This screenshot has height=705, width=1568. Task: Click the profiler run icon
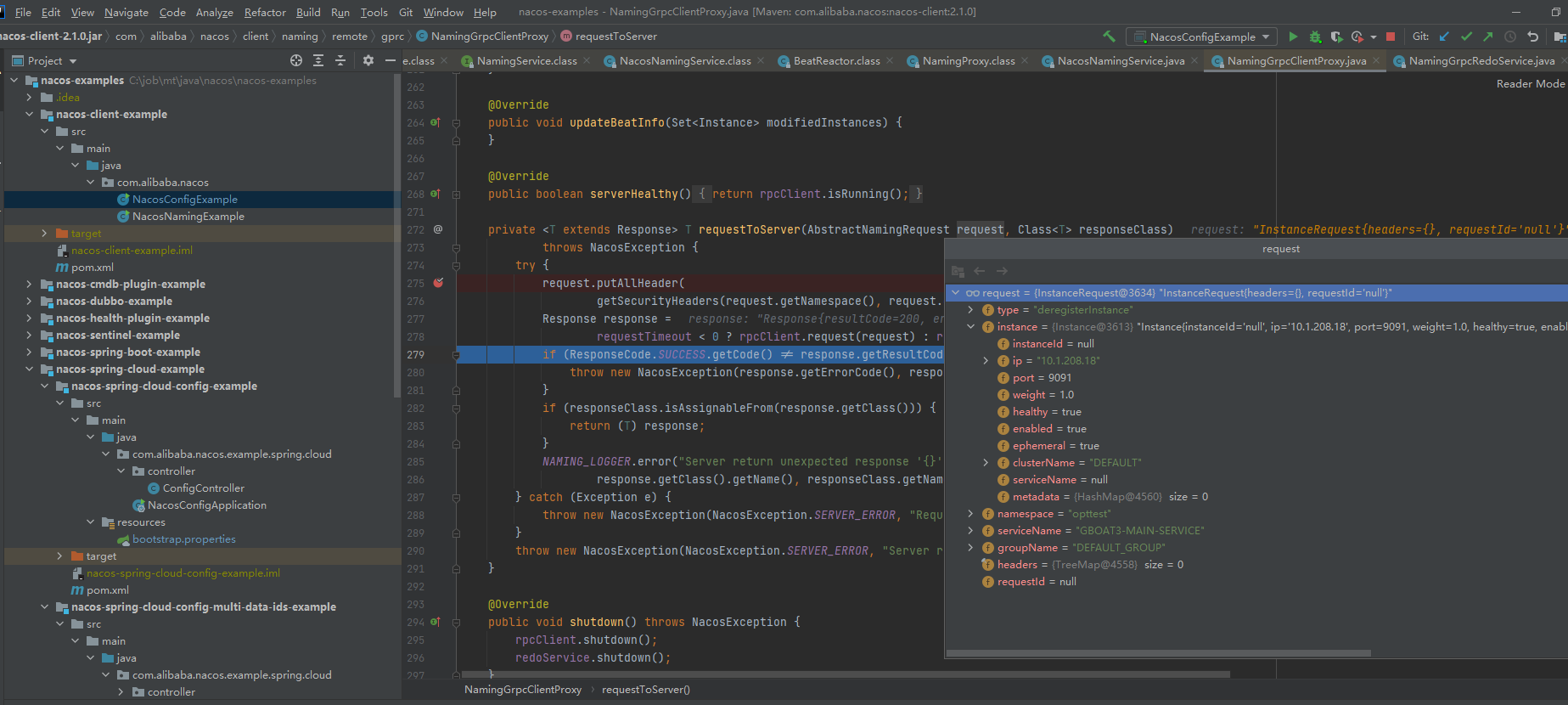point(1357,37)
